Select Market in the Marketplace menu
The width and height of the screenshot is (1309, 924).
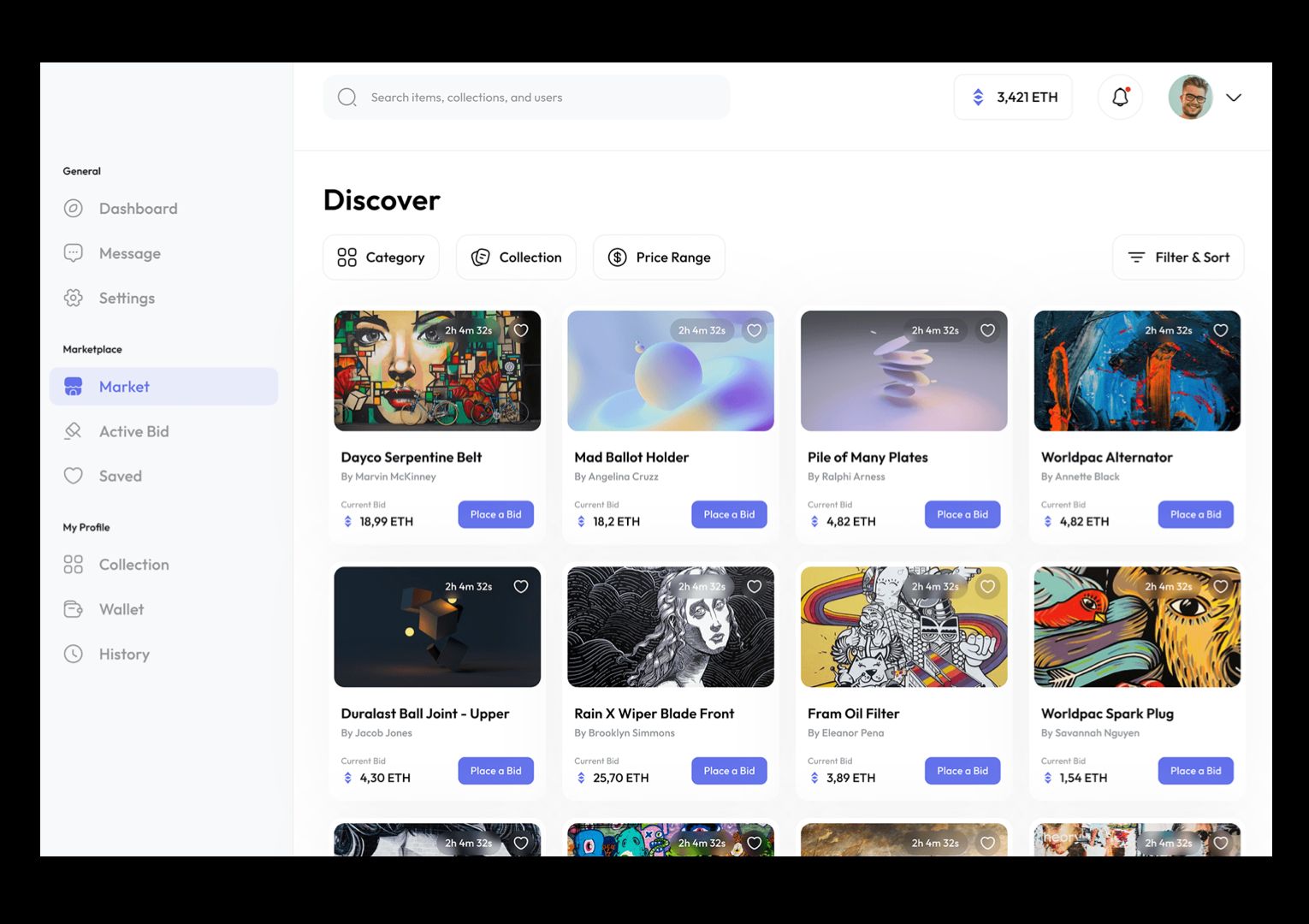click(125, 386)
